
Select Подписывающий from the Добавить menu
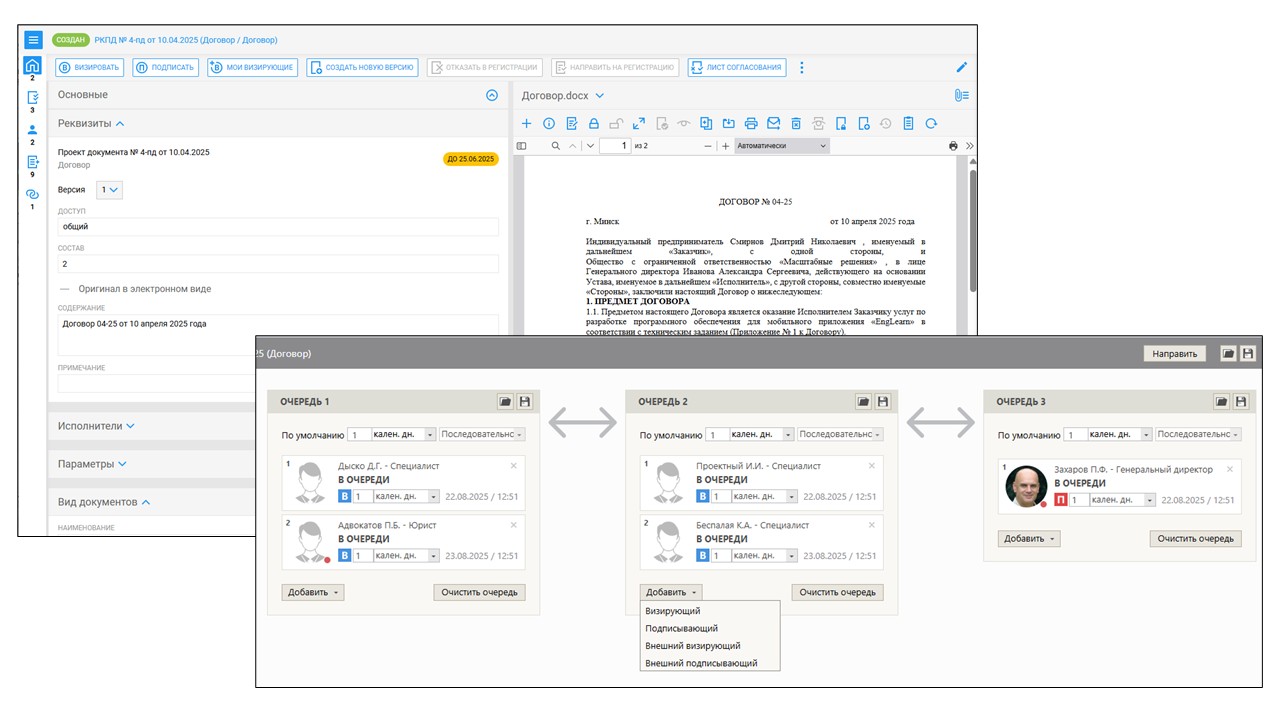click(x=681, y=628)
